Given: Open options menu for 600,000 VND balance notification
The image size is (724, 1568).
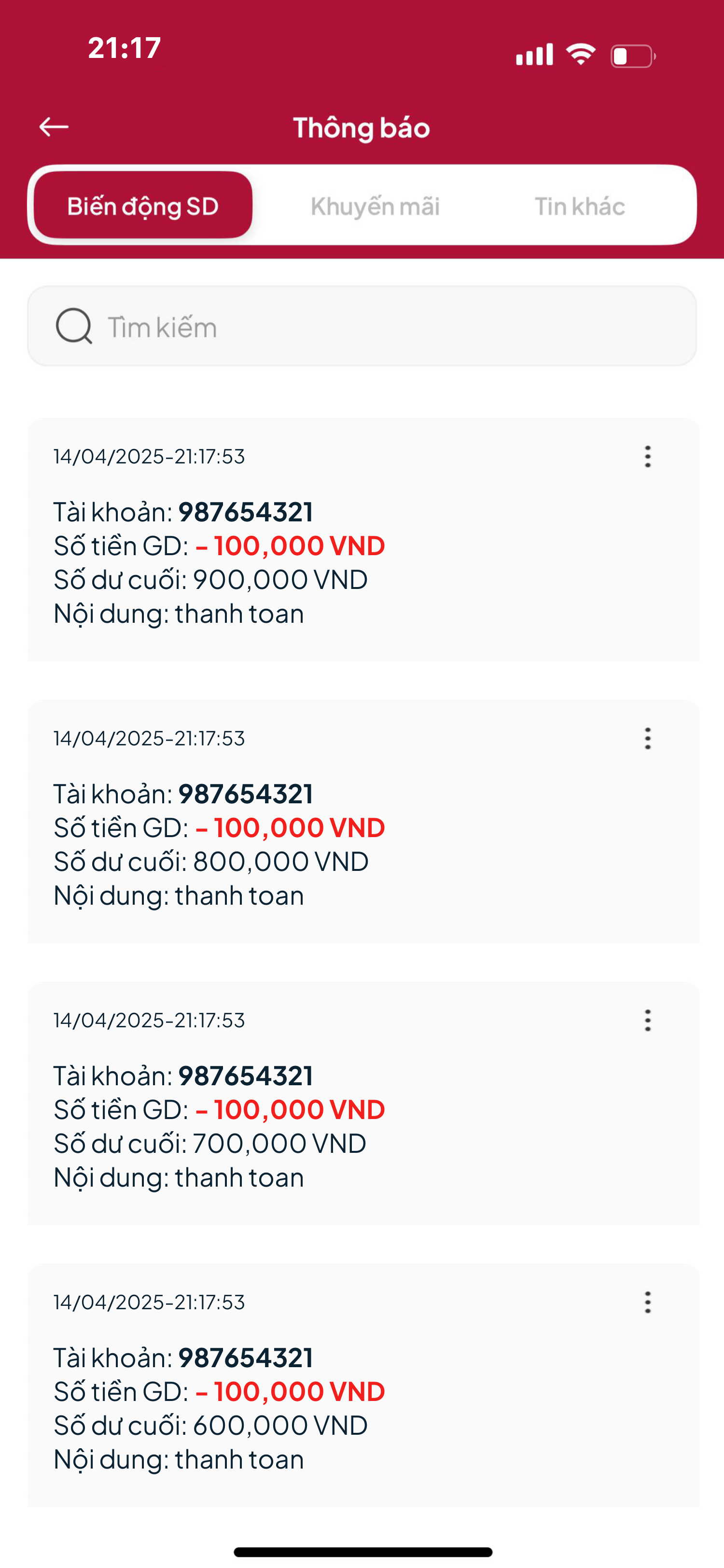Looking at the screenshot, I should tap(647, 1302).
